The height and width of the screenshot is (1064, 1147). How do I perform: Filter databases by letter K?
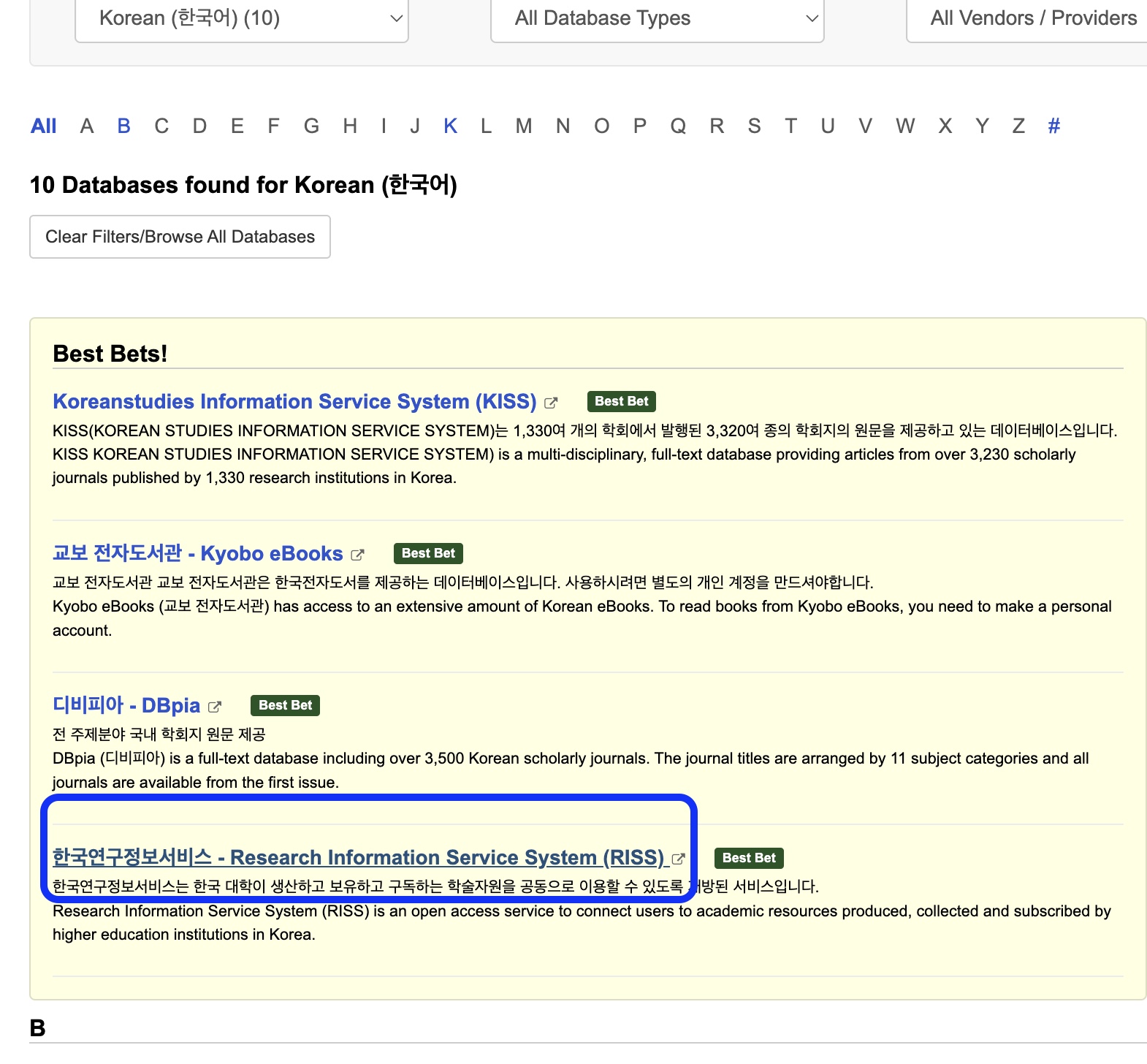451,126
